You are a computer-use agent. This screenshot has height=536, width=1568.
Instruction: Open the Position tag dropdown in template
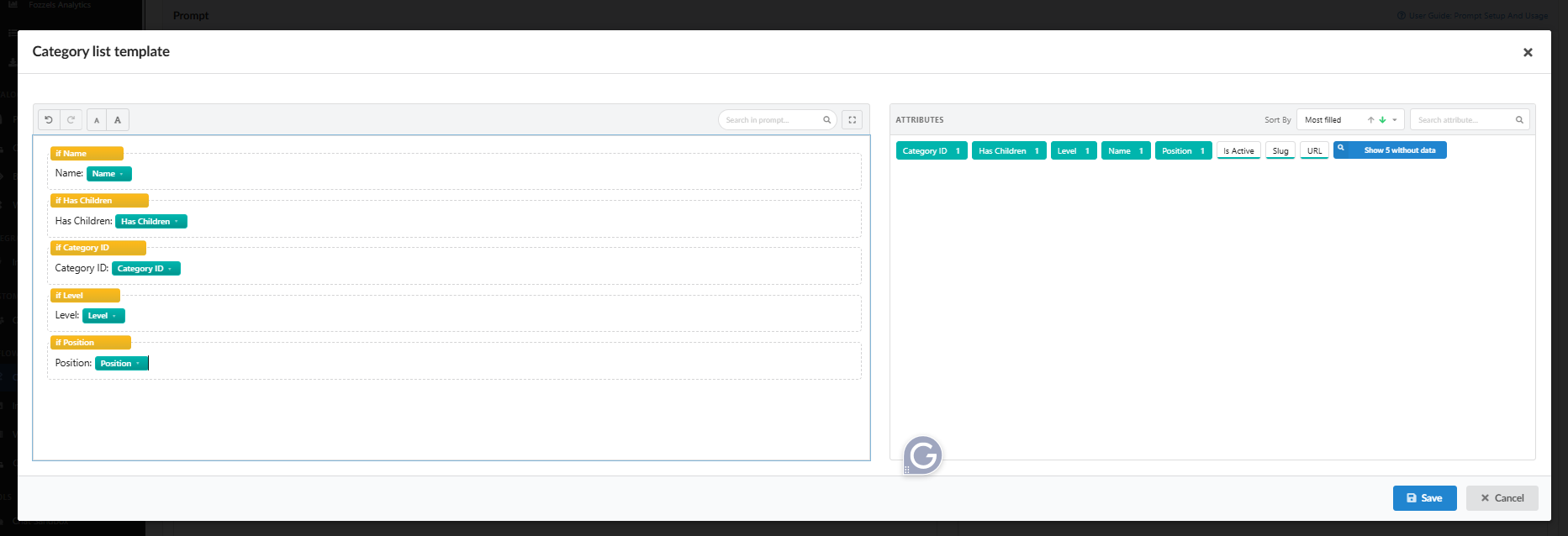click(138, 364)
